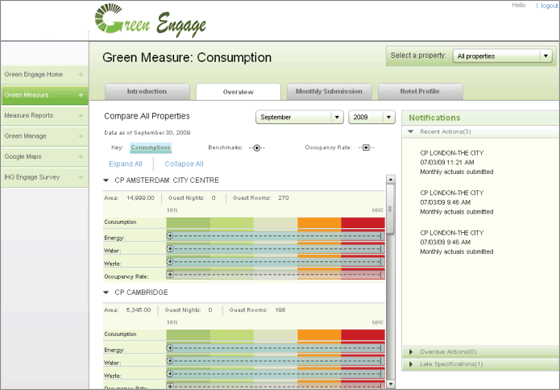560x390 pixels.
Task: Click Amsterdam Guest Rooms value 270
Action: (x=284, y=198)
